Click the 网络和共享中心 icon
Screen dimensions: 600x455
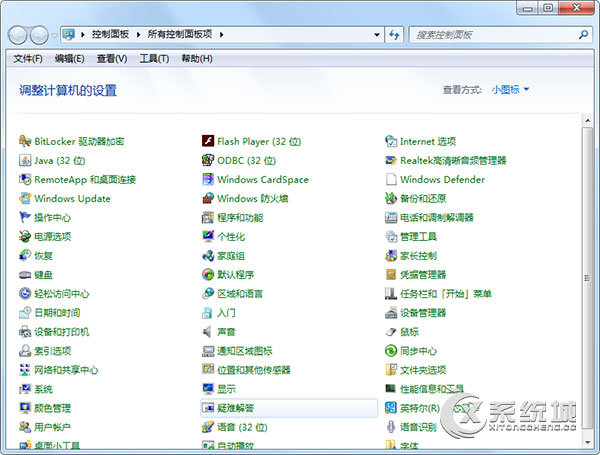(x=25, y=370)
